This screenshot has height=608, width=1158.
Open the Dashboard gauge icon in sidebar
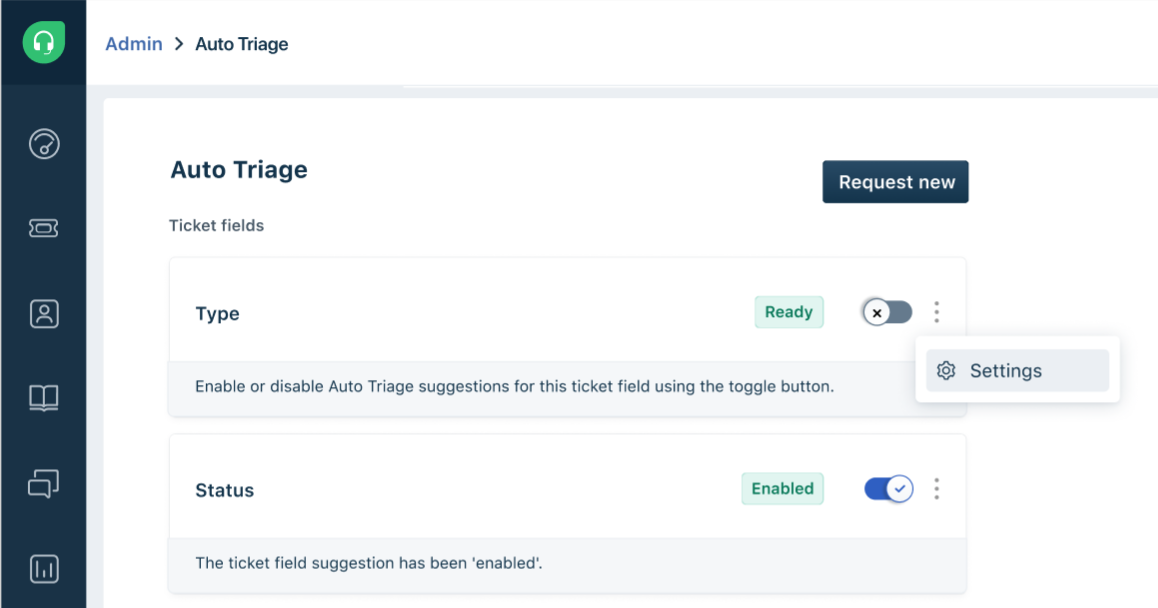(44, 144)
